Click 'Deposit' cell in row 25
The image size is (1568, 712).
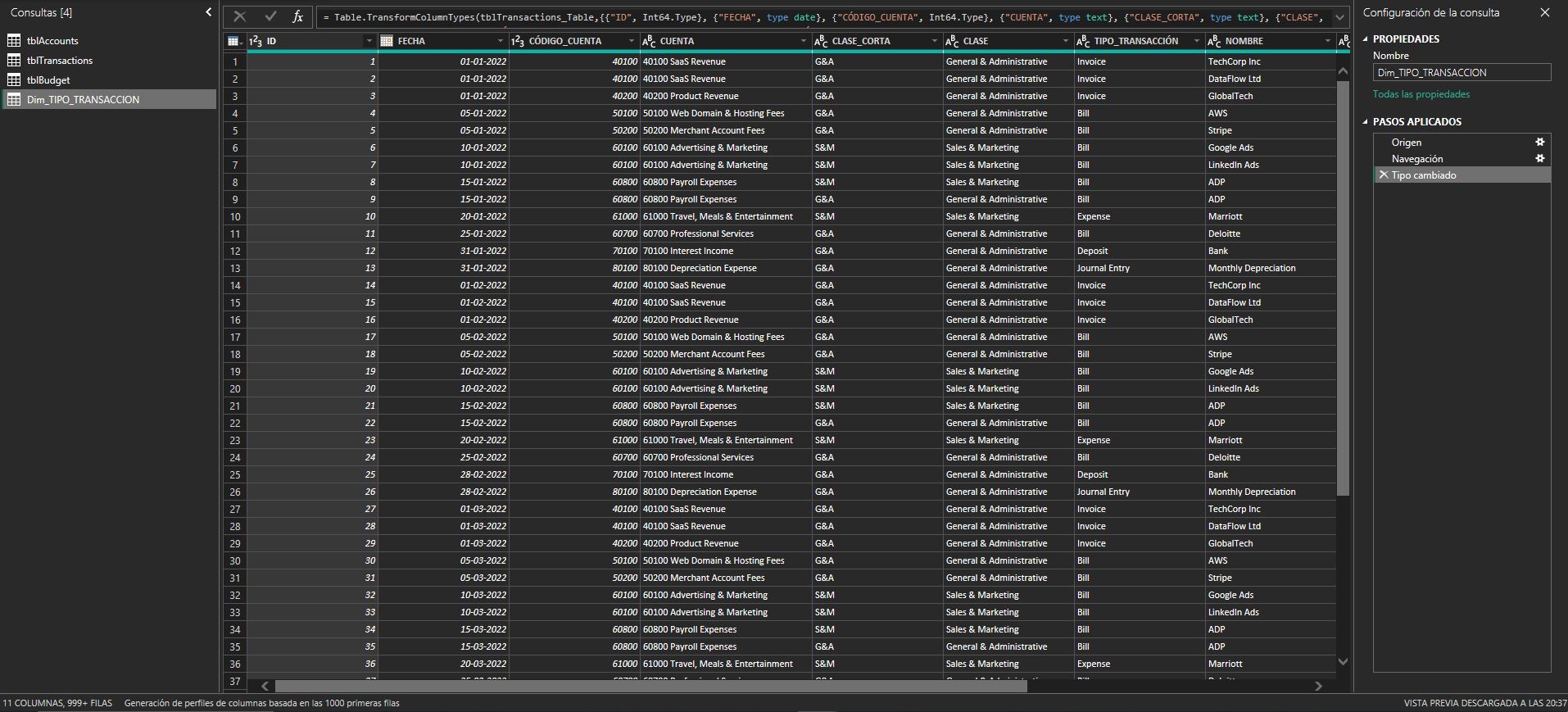point(1140,474)
